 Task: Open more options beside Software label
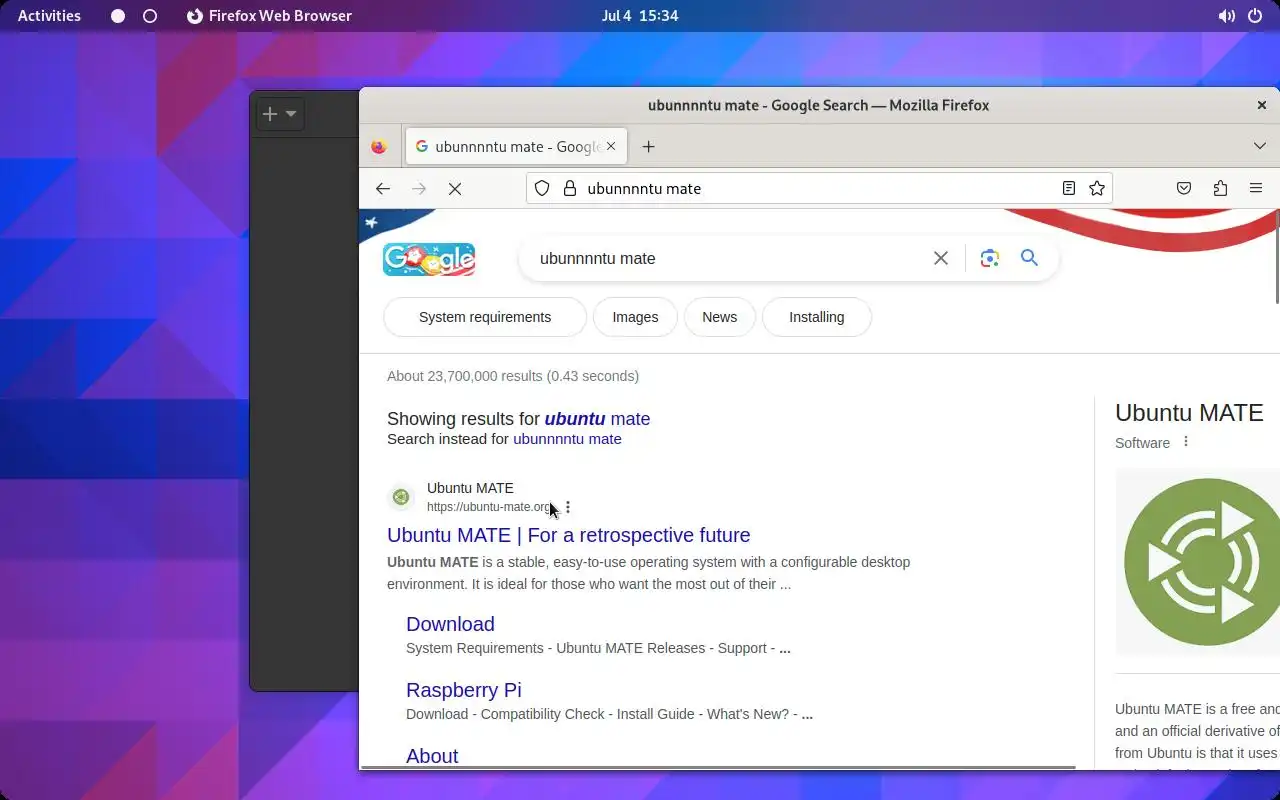(1186, 442)
